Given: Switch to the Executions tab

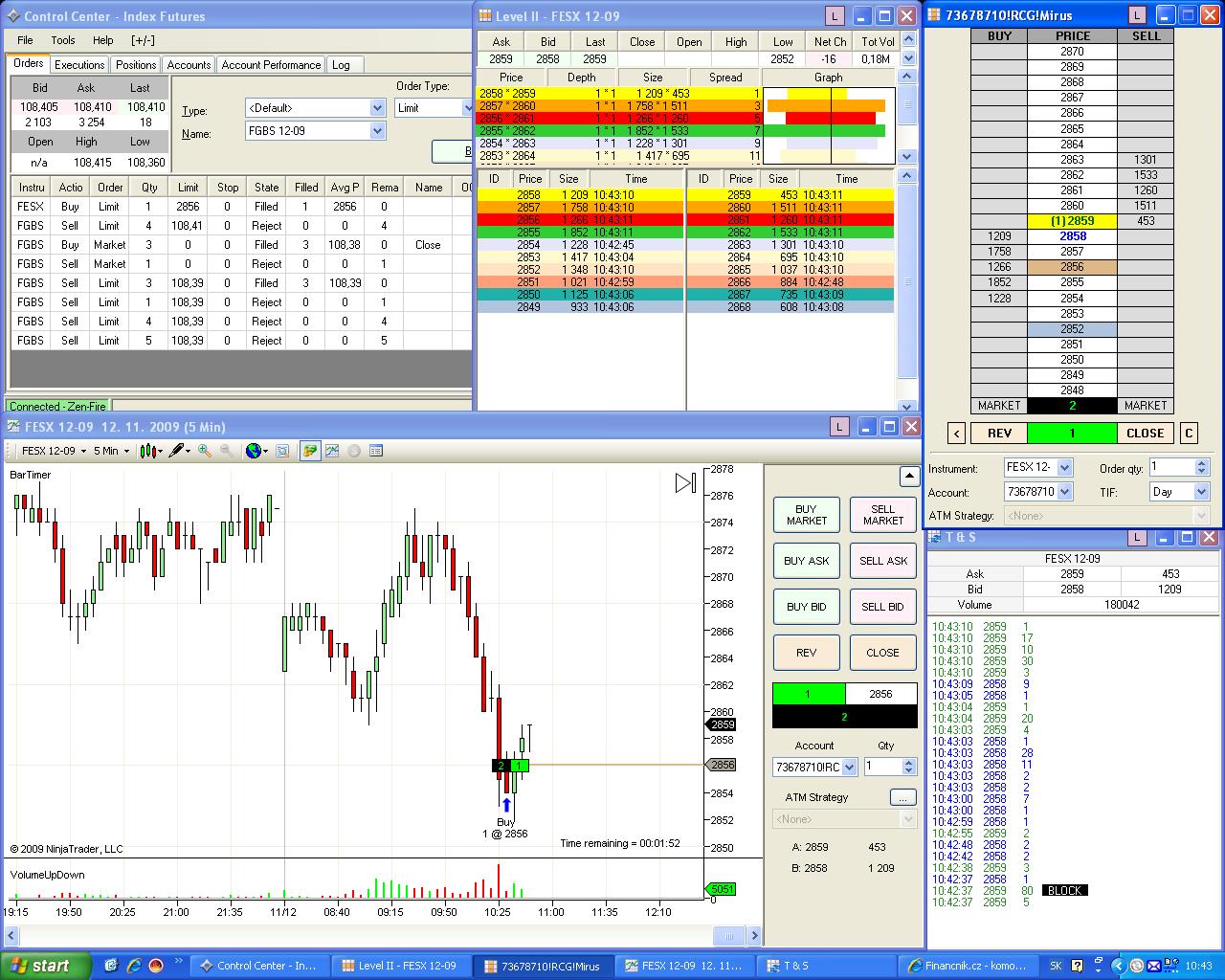Looking at the screenshot, I should click(x=79, y=65).
